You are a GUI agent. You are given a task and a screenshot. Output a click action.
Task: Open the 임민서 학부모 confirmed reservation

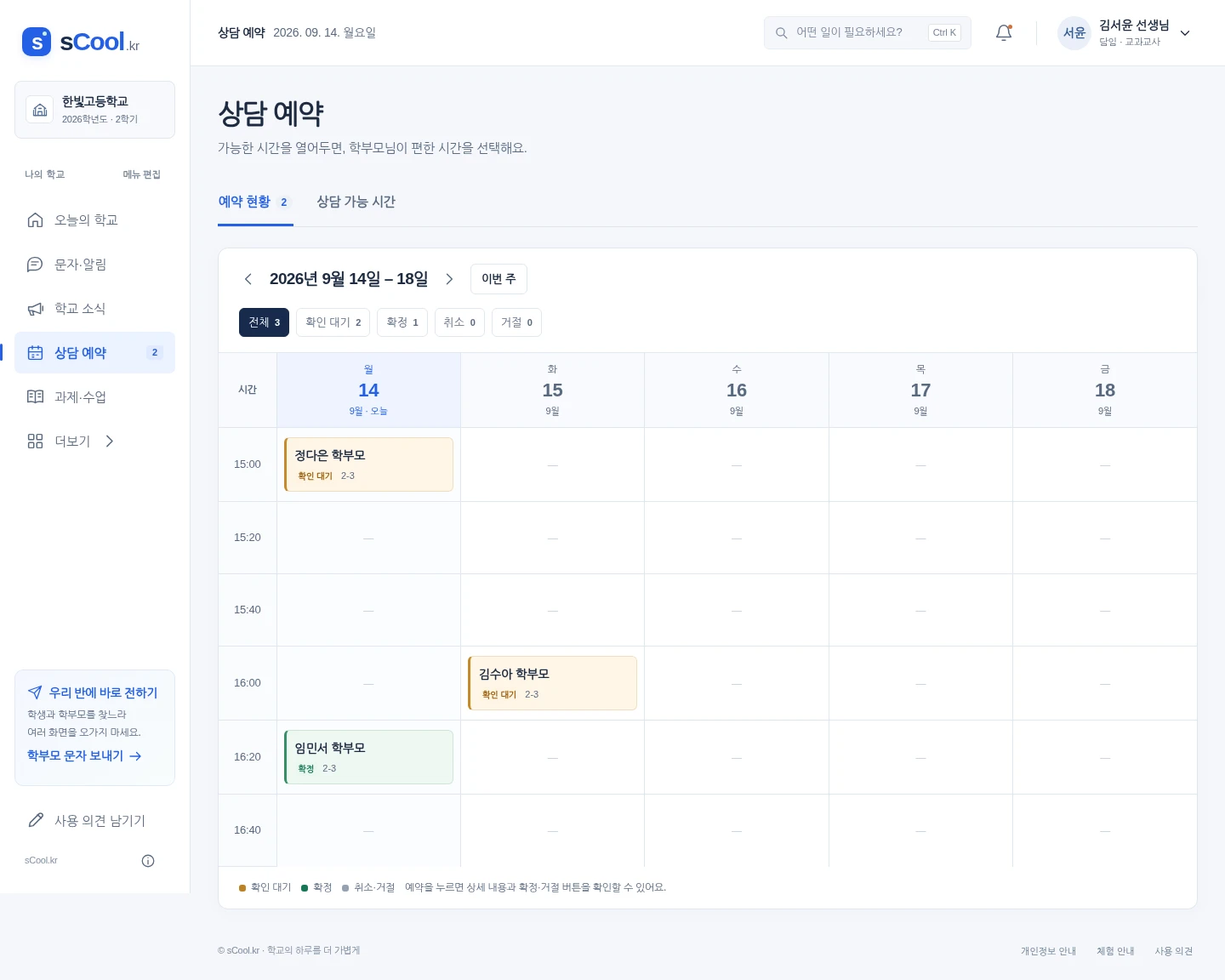point(368,757)
